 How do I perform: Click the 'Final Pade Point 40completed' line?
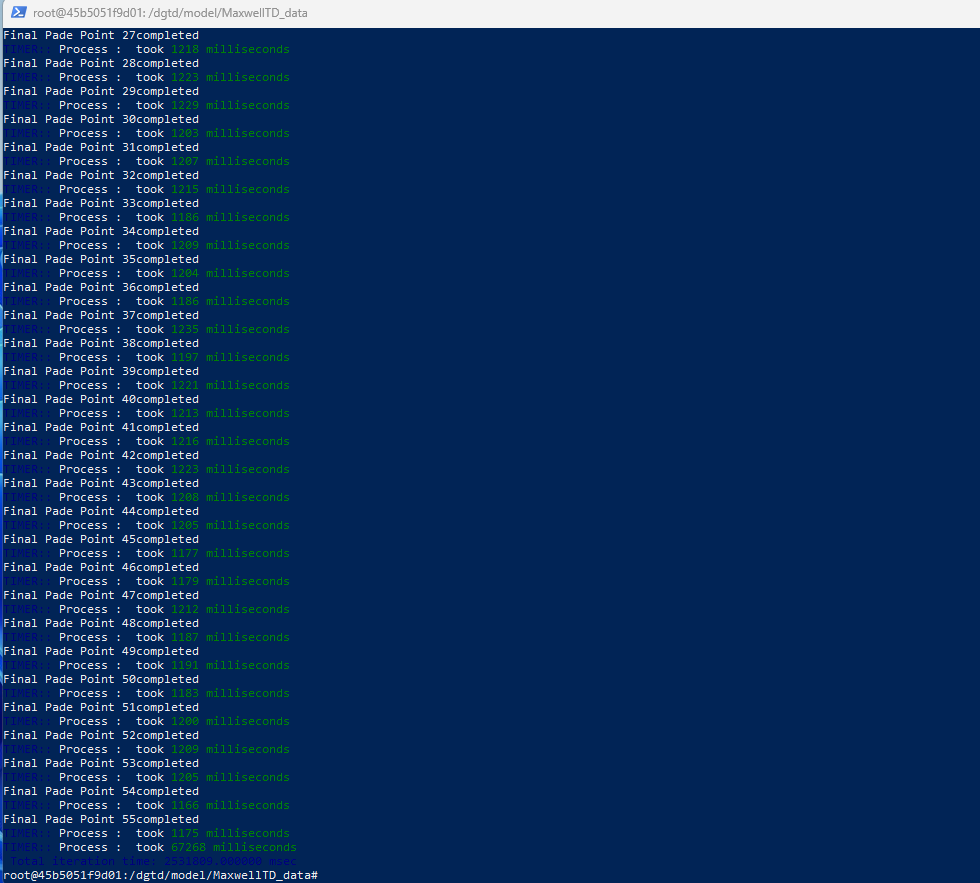coord(101,399)
